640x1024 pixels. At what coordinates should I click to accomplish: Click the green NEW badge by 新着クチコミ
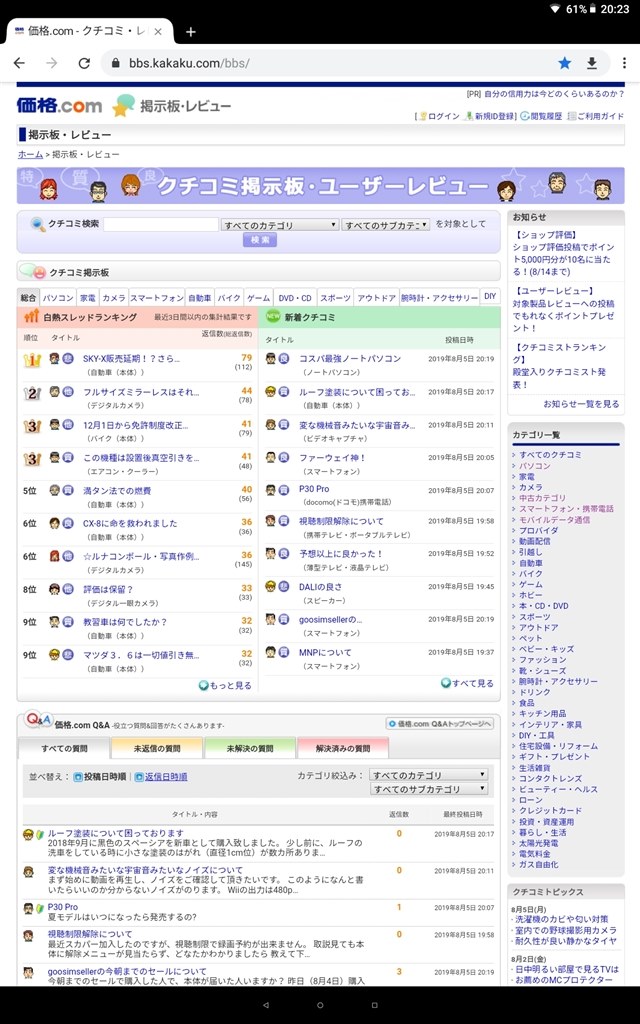[x=273, y=316]
